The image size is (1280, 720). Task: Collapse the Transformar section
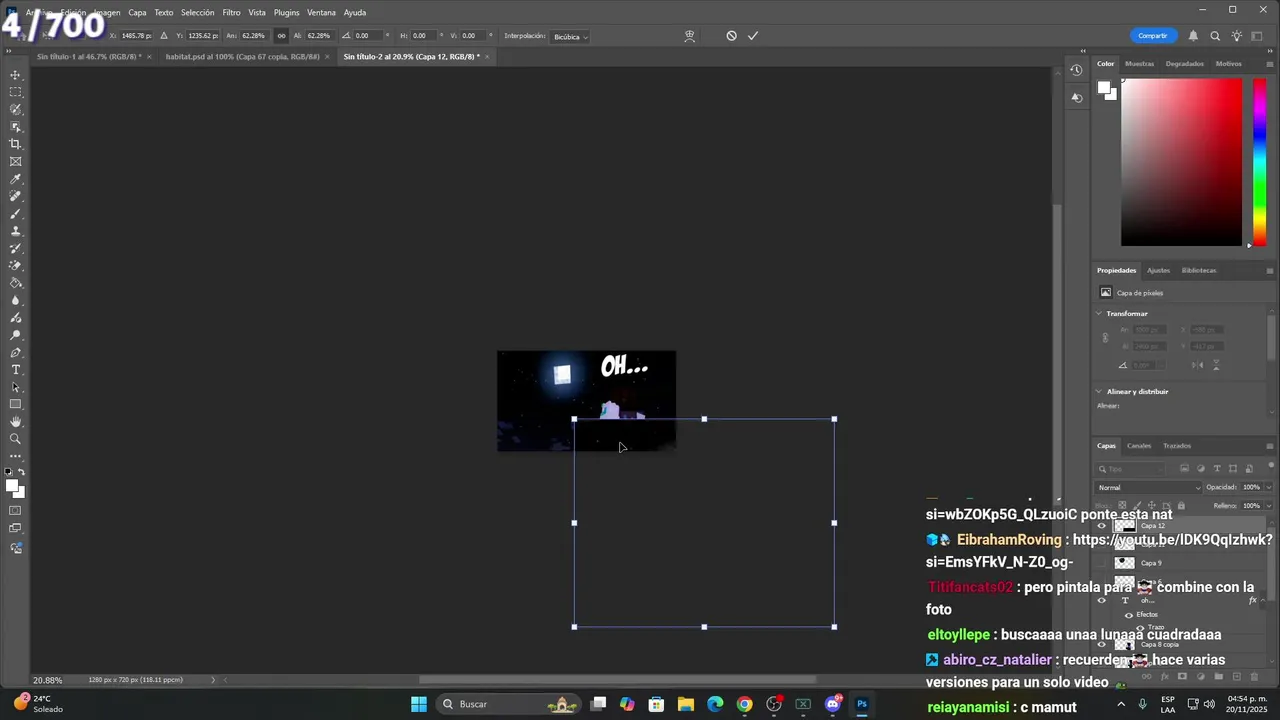(1099, 314)
